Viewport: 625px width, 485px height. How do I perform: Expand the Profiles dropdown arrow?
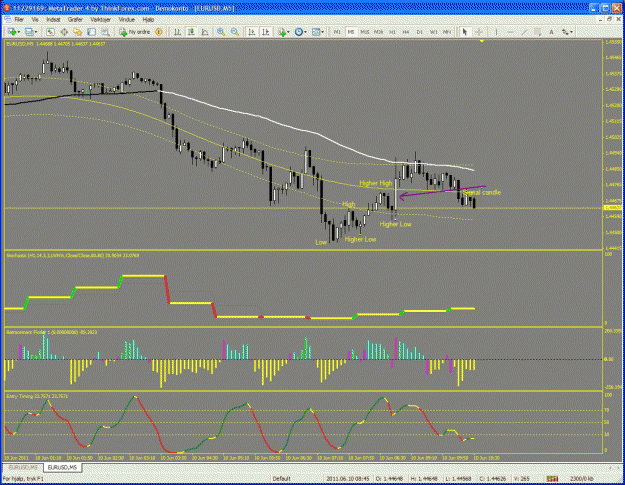[36, 32]
